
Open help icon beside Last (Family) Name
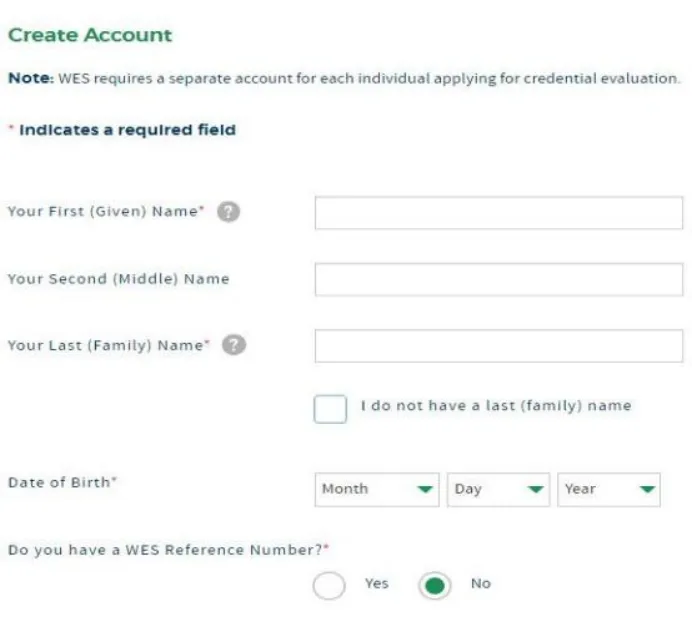click(x=234, y=345)
